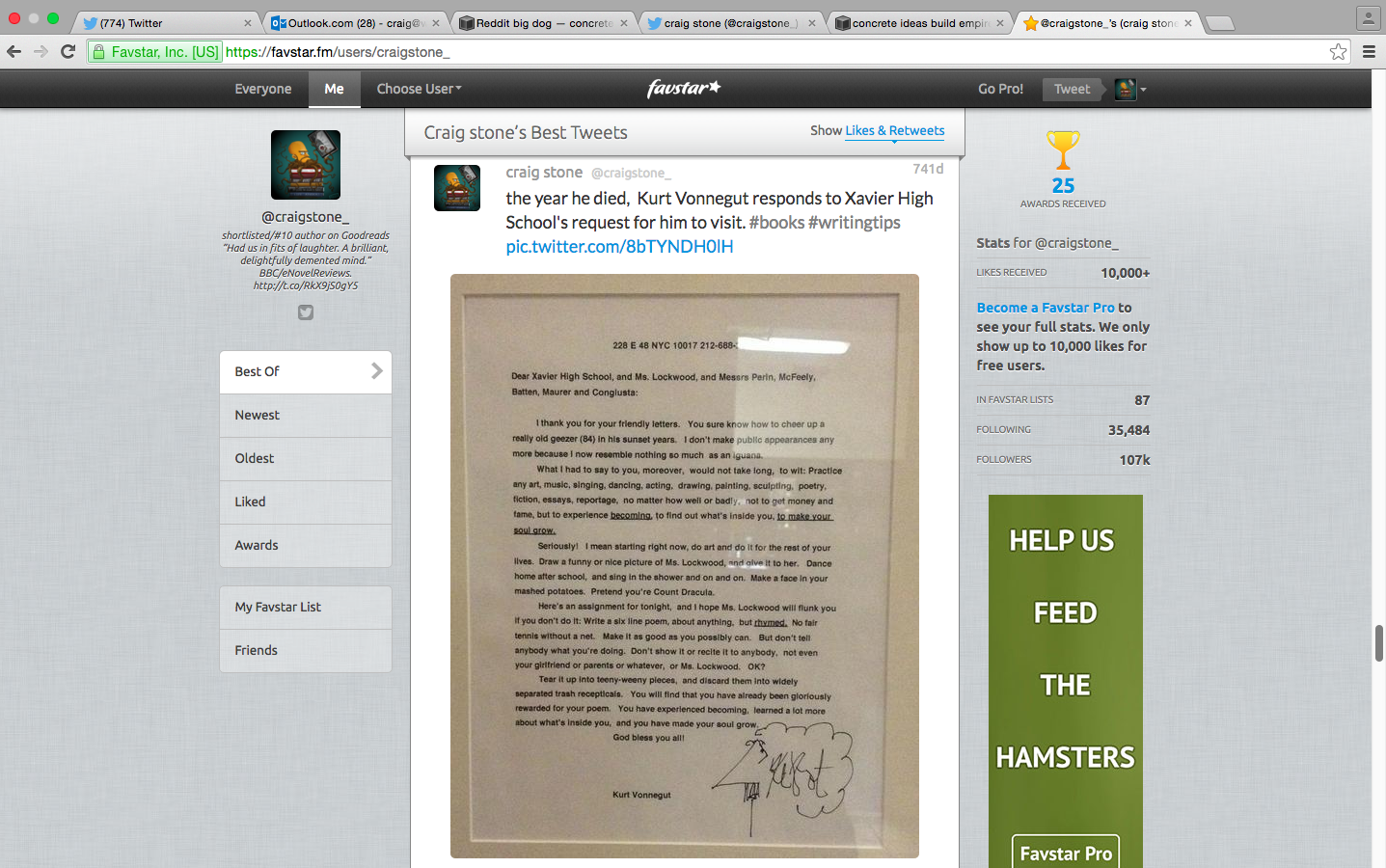
Task: Open the Chrome user profile icon
Action: 1368,17
